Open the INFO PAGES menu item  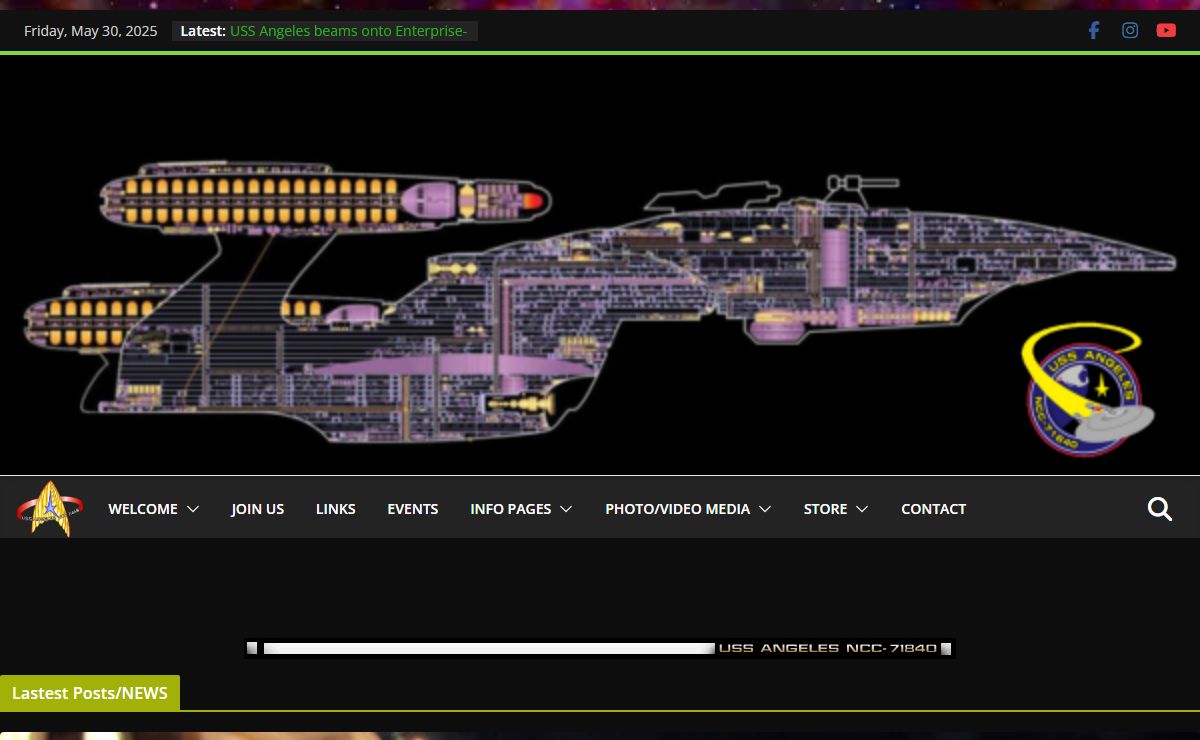point(511,509)
